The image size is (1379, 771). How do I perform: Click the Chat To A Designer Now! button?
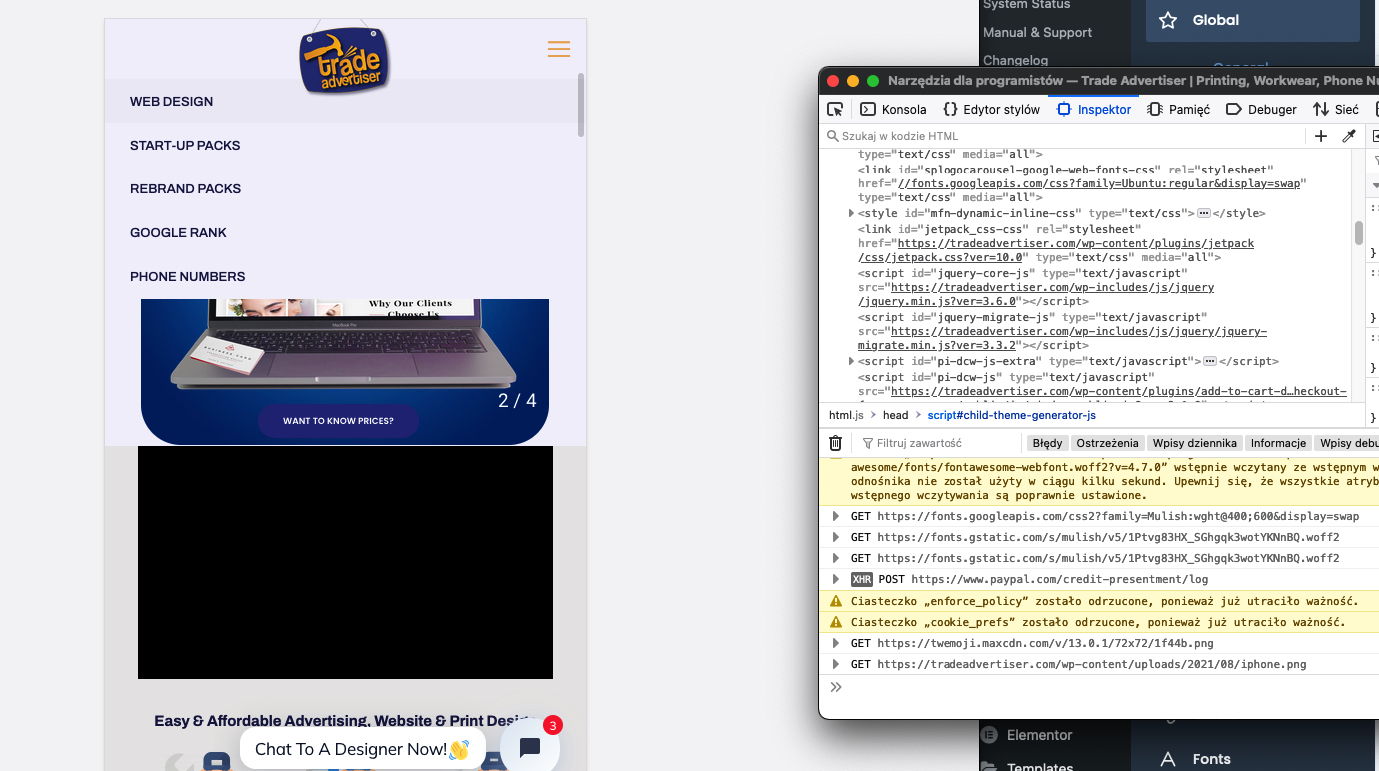[x=362, y=749]
